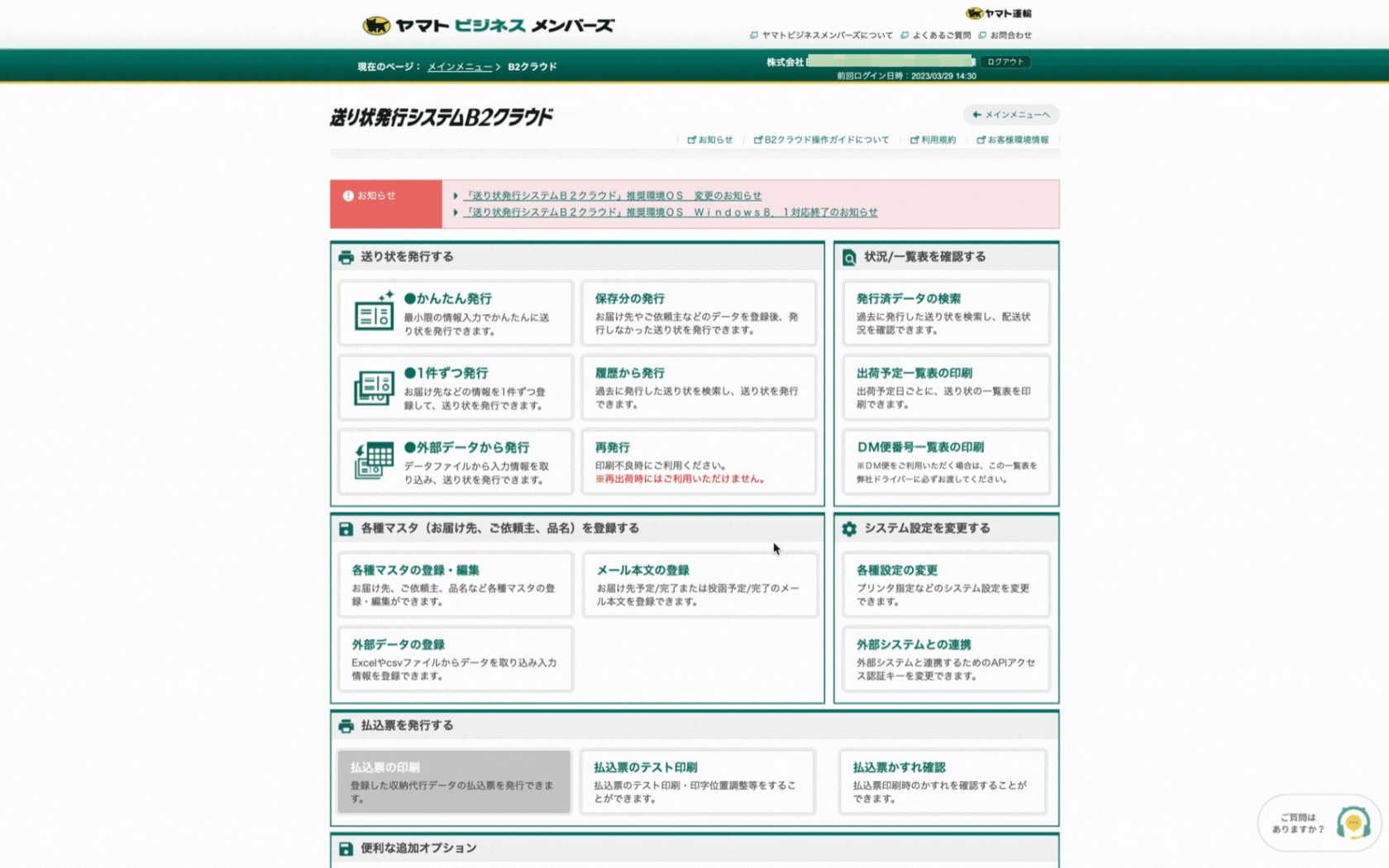The image size is (1389, 868).
Task: Open 各種マスタの登録・編集 card
Action: (455, 584)
